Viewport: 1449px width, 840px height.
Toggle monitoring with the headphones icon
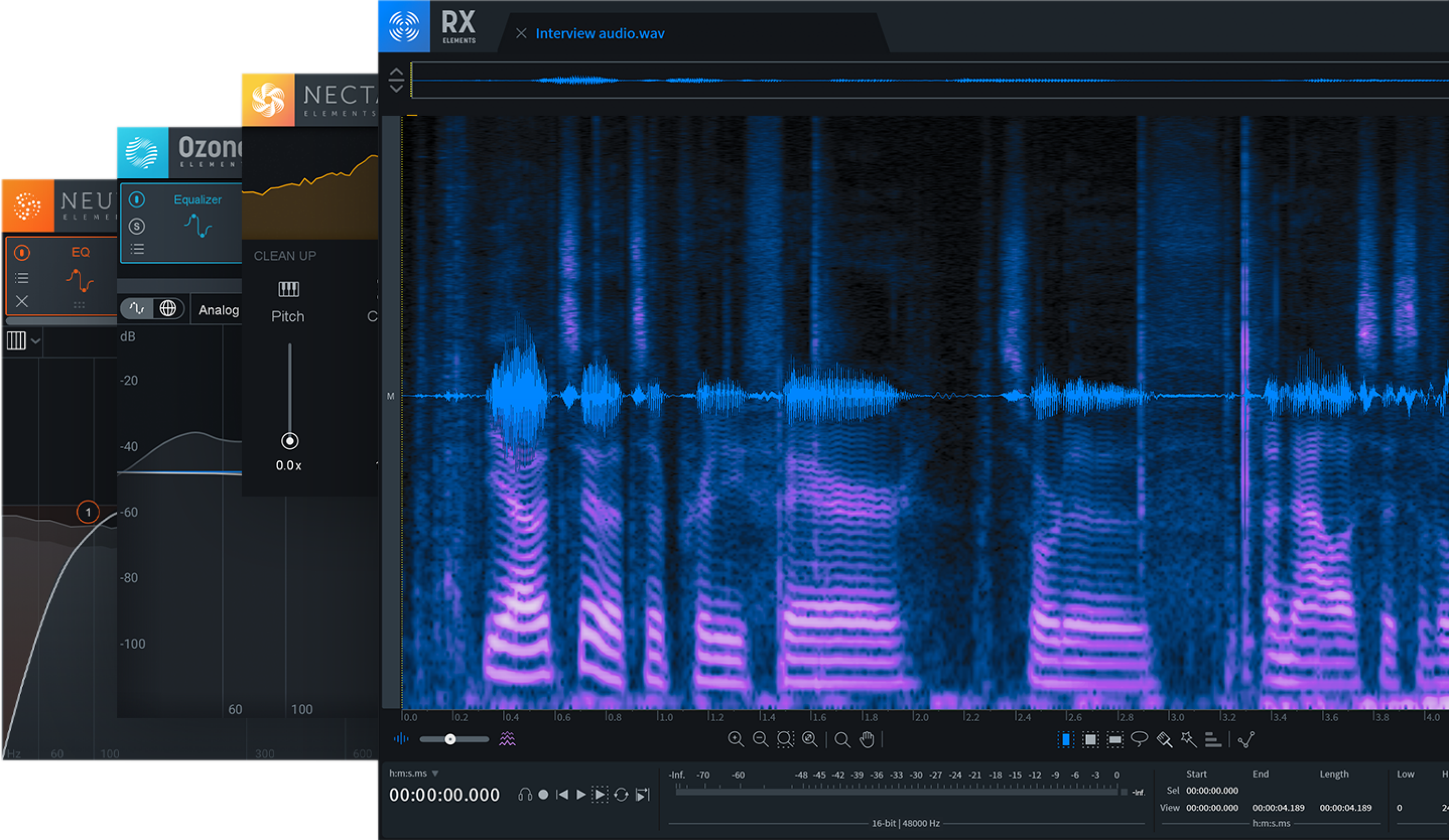[x=525, y=795]
